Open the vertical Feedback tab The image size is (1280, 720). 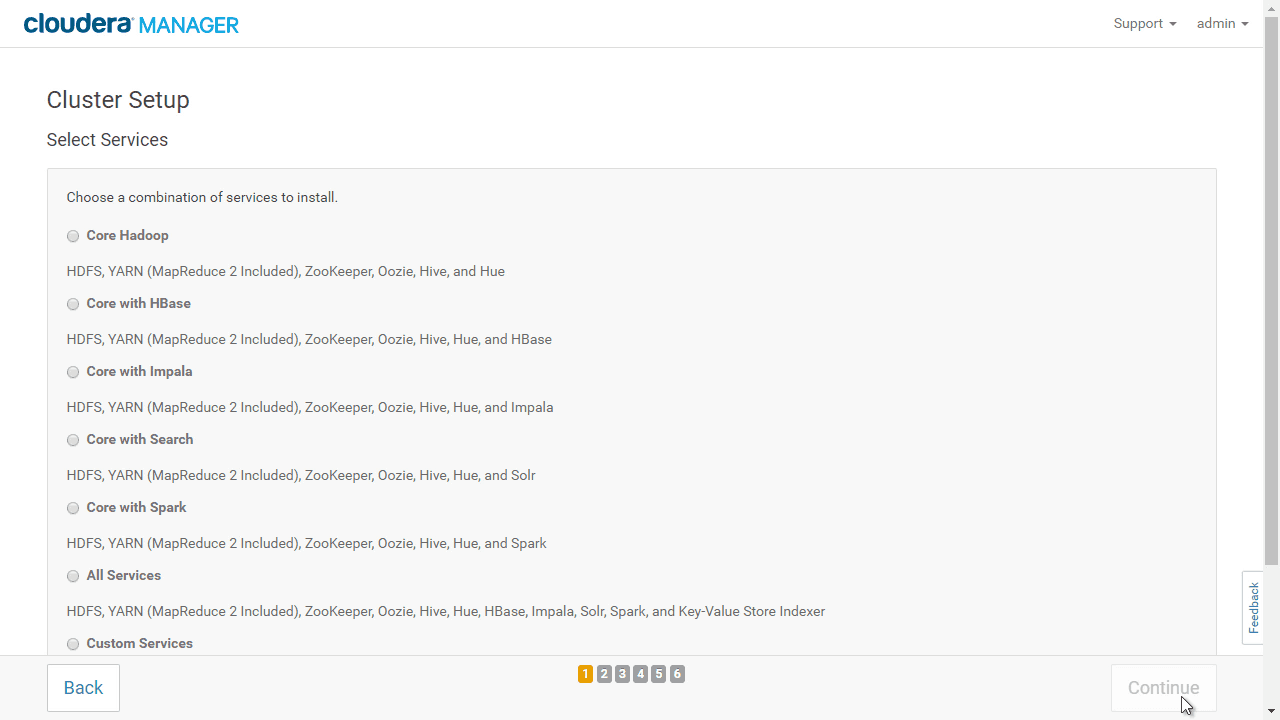click(1253, 608)
